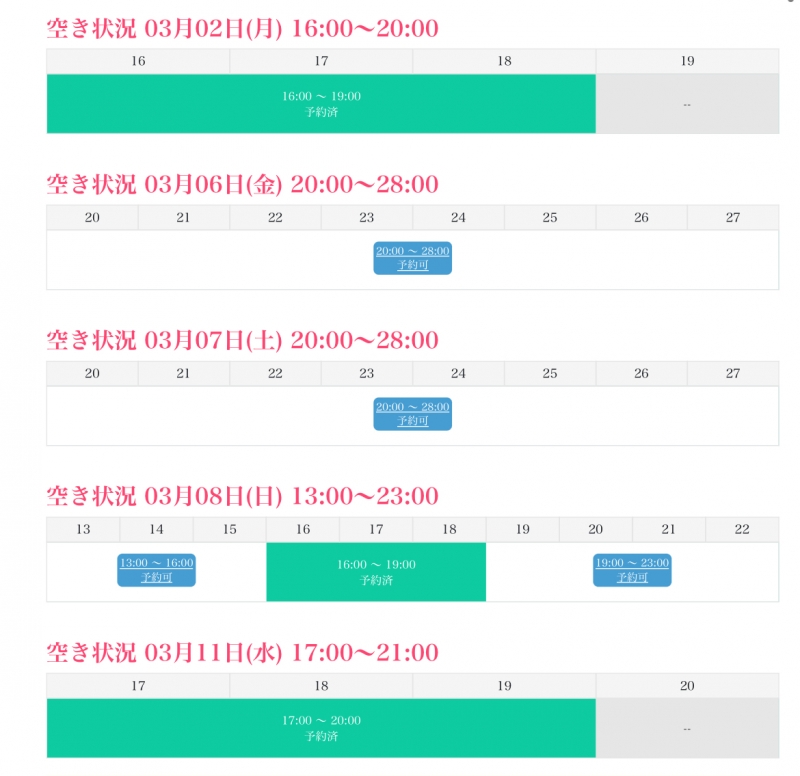Open the 20:00～28:00 bookable slot on 03月06日
Image resolution: width=800 pixels, height=776 pixels.
pos(412,258)
